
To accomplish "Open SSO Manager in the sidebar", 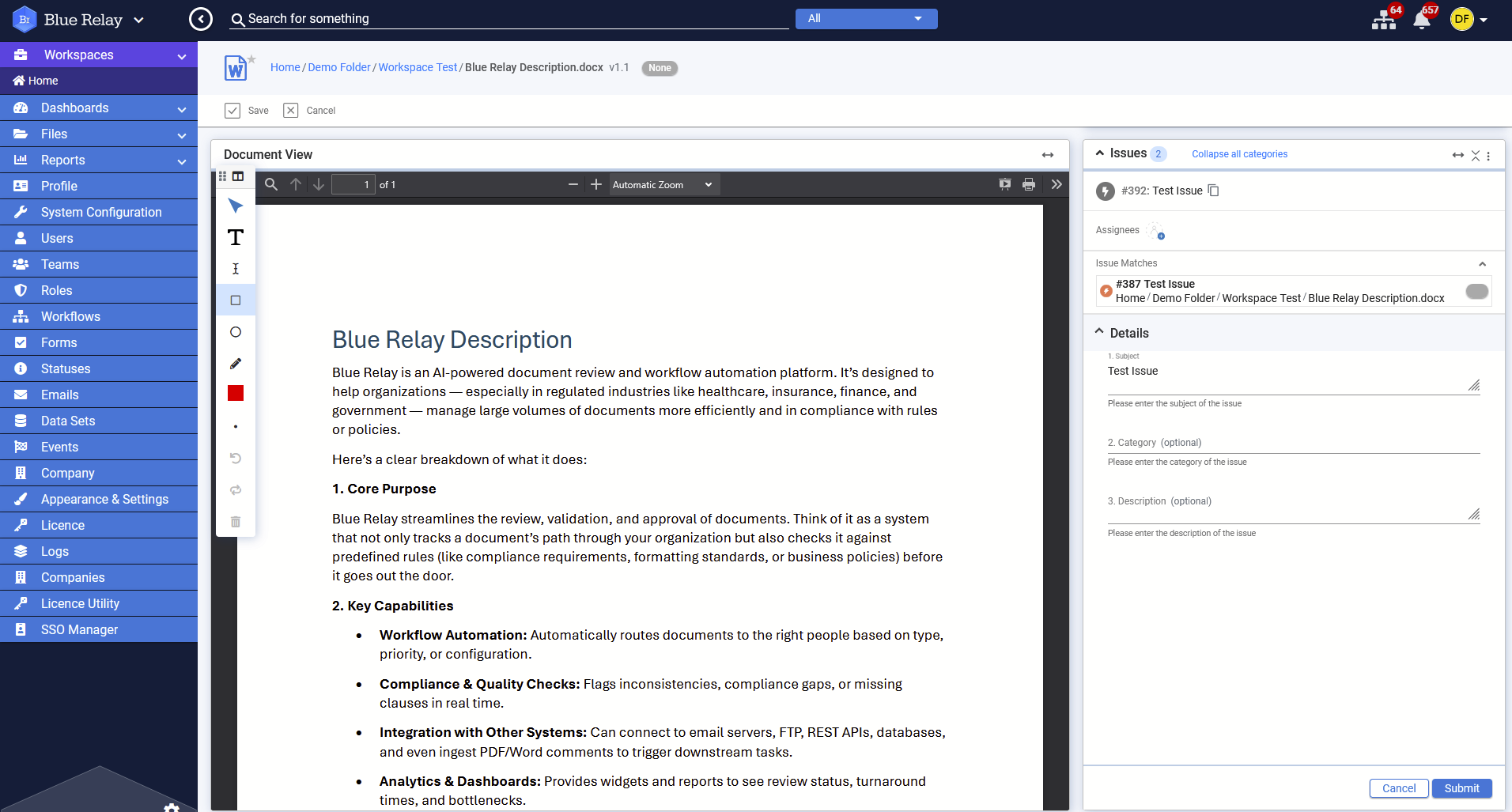I will [x=99, y=630].
